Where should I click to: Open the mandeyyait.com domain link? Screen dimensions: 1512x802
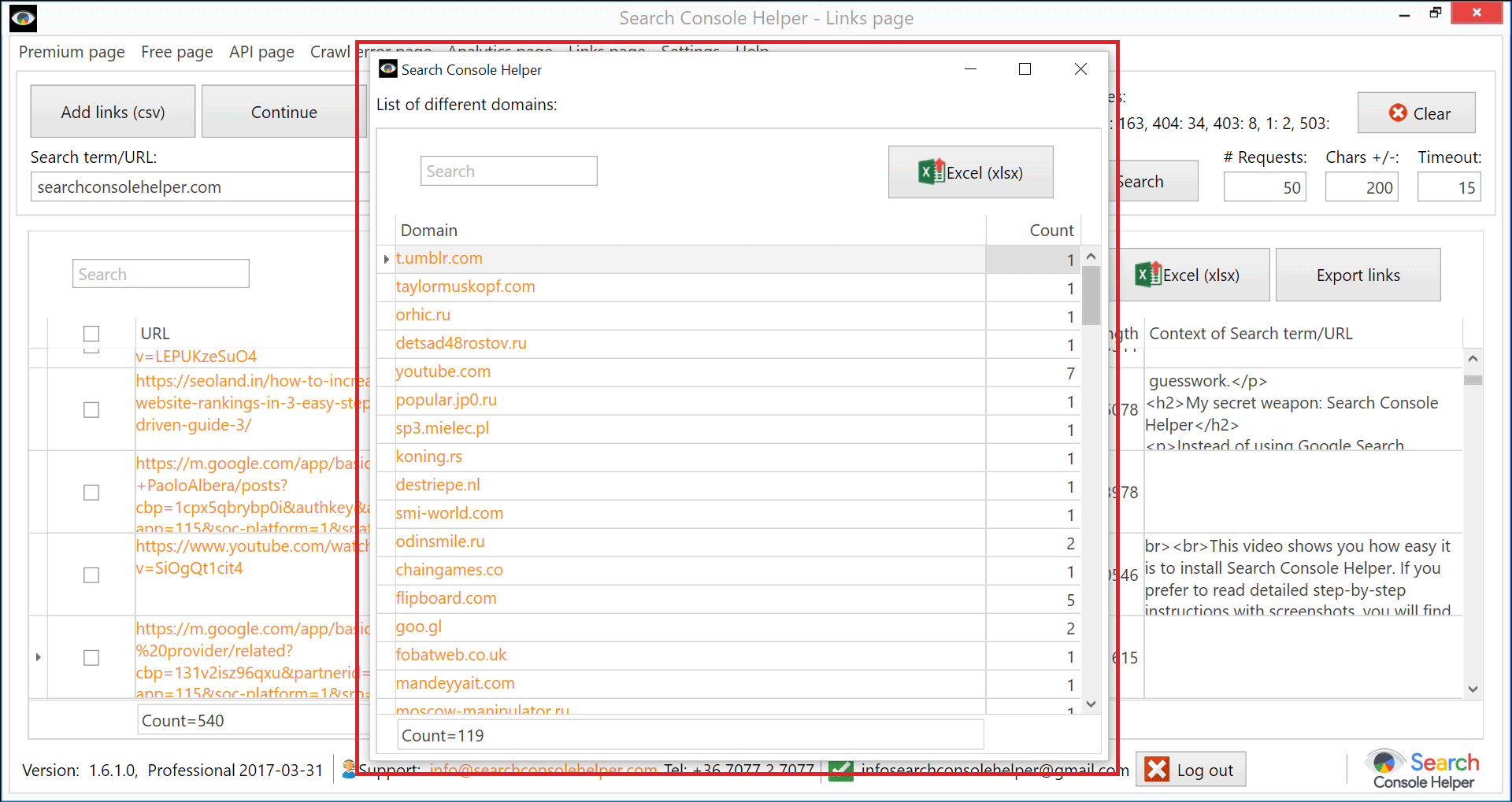[x=454, y=683]
